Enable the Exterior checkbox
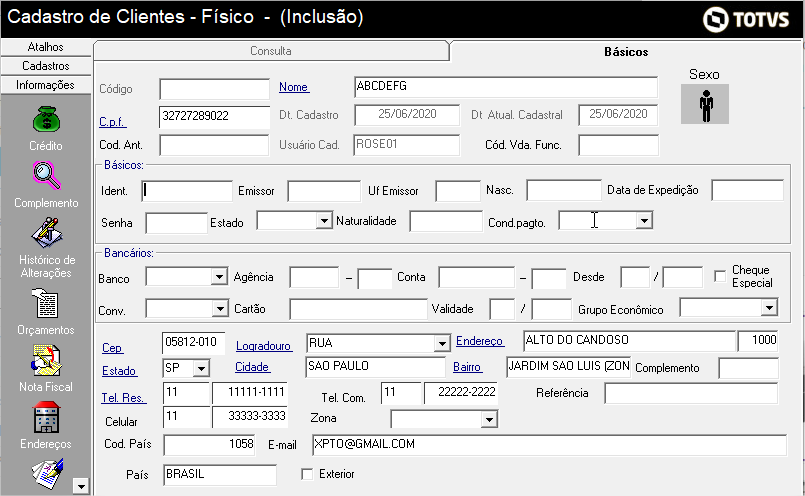This screenshot has height=496, width=805. pos(307,474)
